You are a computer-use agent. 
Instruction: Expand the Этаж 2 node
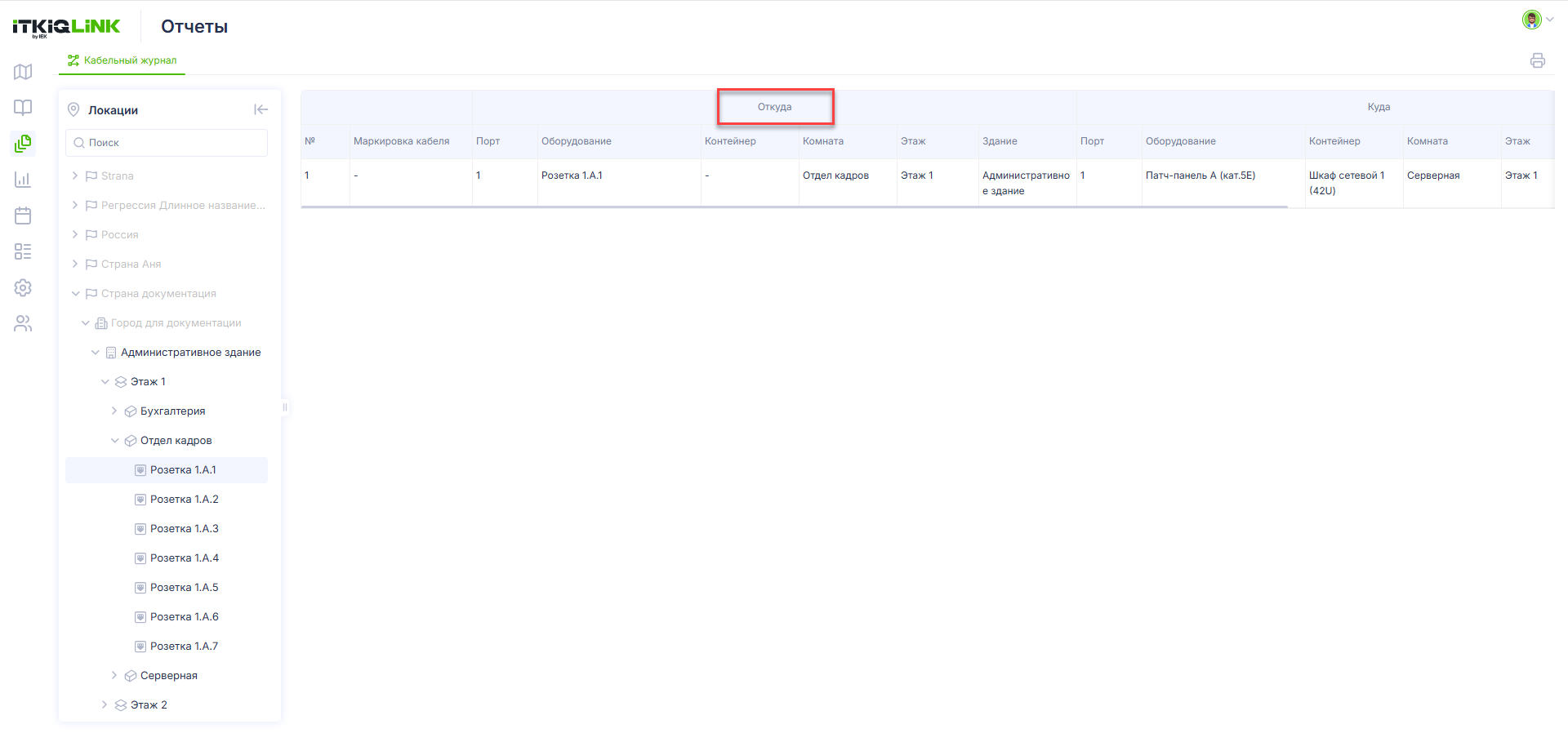(105, 704)
